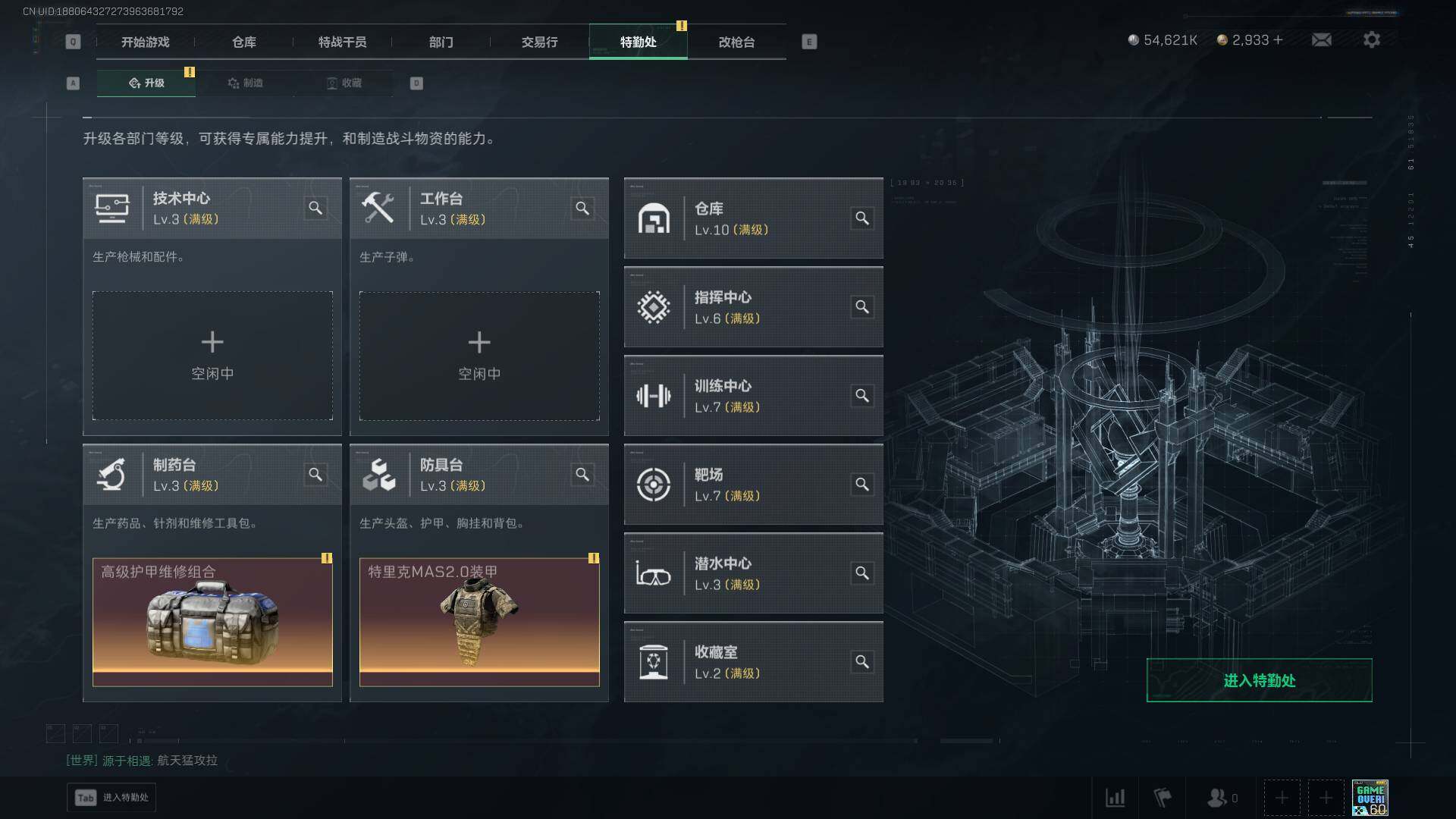Viewport: 1456px width, 819px height.
Task: Open the mail envelope icon
Action: 1322,39
